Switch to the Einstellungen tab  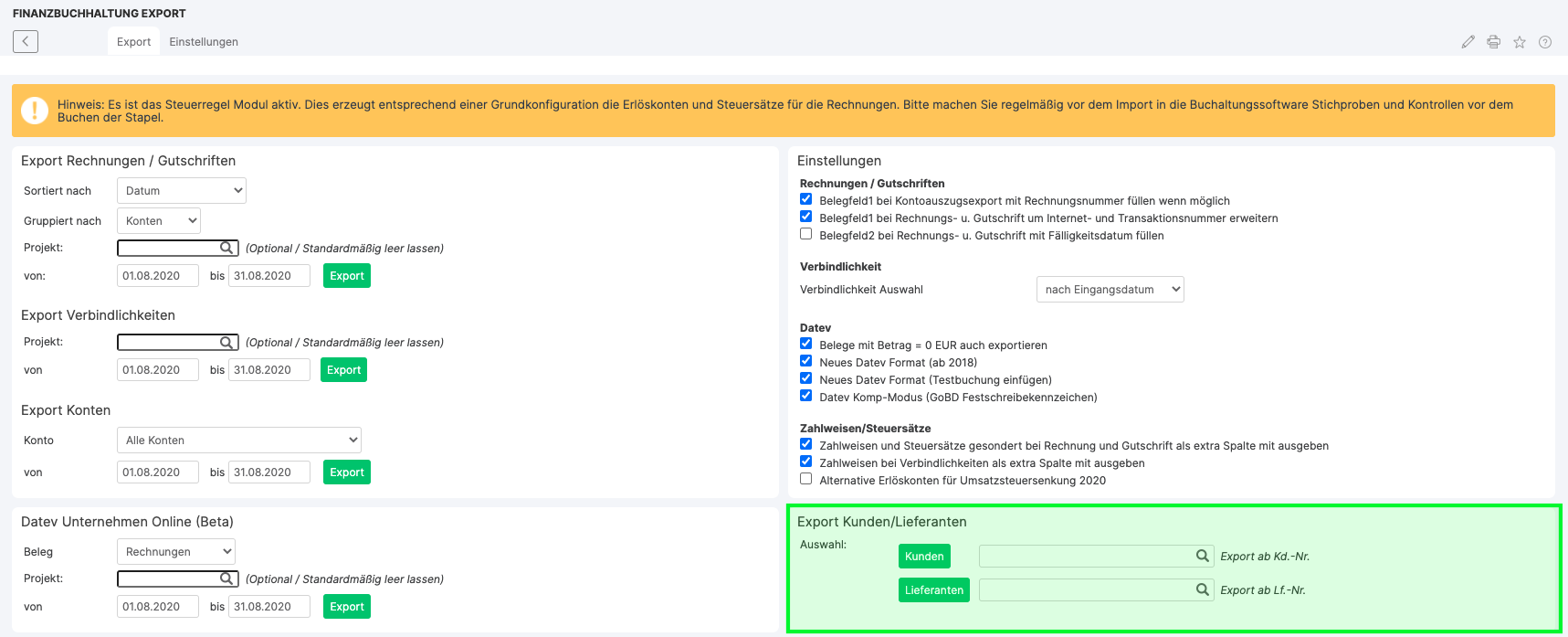[204, 42]
